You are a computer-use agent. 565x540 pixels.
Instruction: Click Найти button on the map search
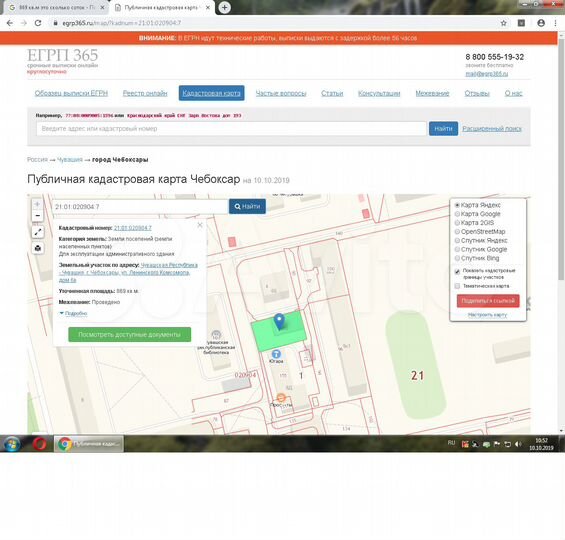pos(247,206)
